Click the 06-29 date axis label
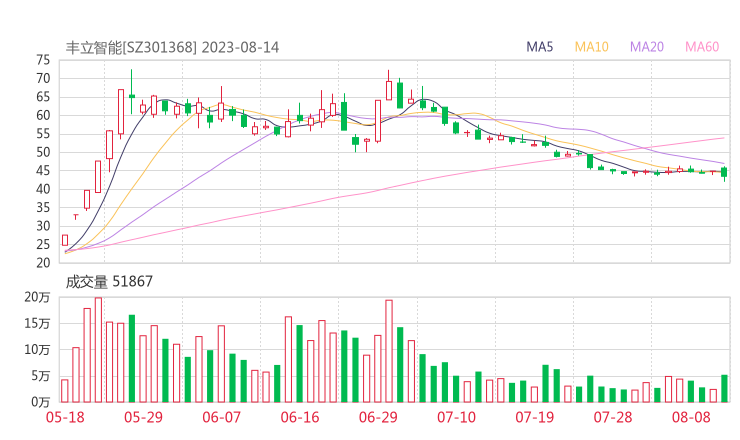 pos(378,417)
